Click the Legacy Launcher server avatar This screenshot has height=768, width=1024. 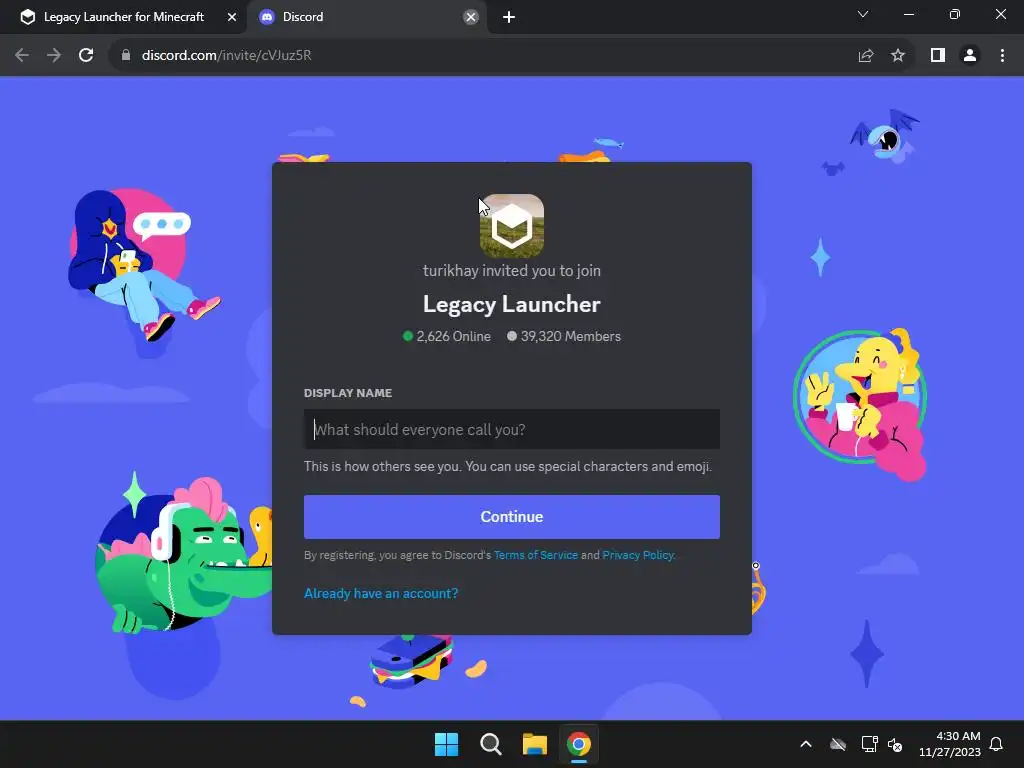tap(511, 225)
